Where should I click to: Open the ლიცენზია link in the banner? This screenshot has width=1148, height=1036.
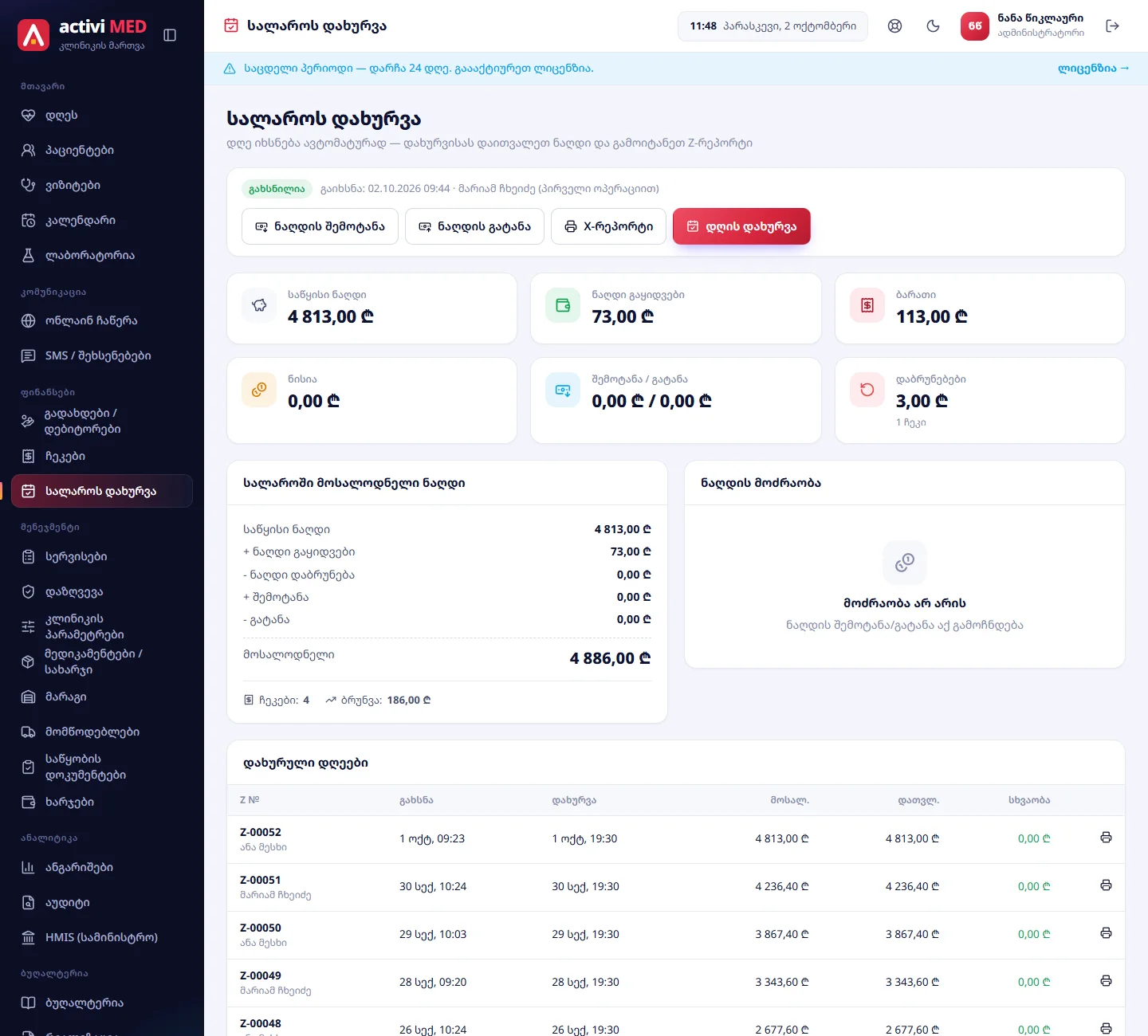pos(1093,69)
